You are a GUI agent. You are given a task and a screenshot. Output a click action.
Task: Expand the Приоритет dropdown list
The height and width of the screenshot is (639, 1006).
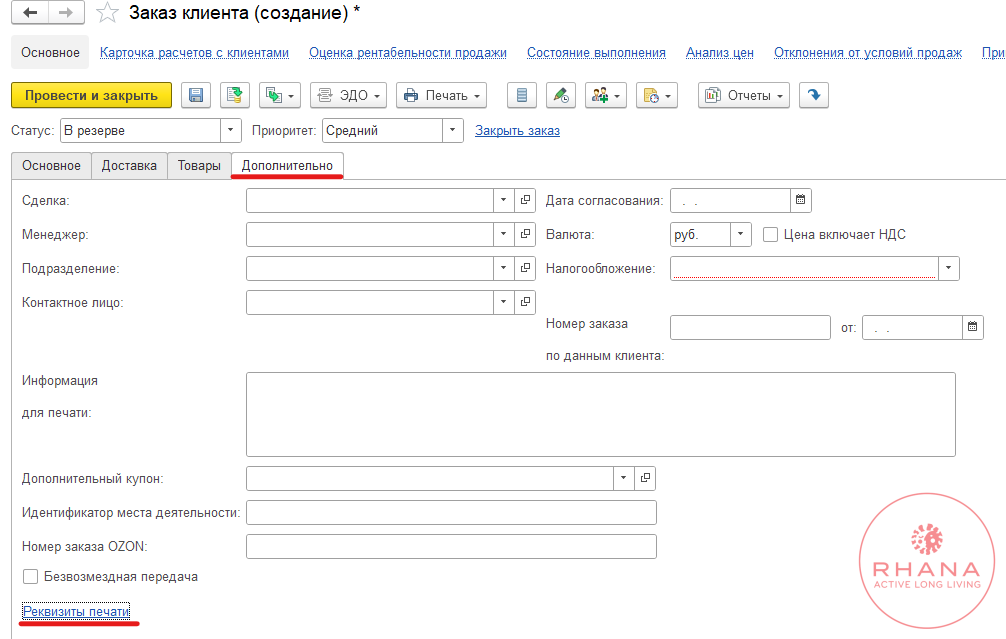(x=452, y=130)
